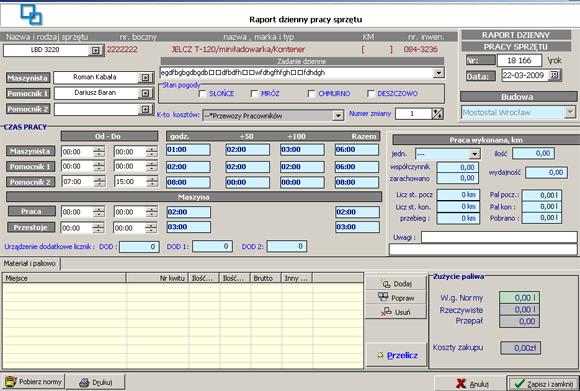Click the Nr kwitu column header
The image size is (580, 391).
[158, 278]
